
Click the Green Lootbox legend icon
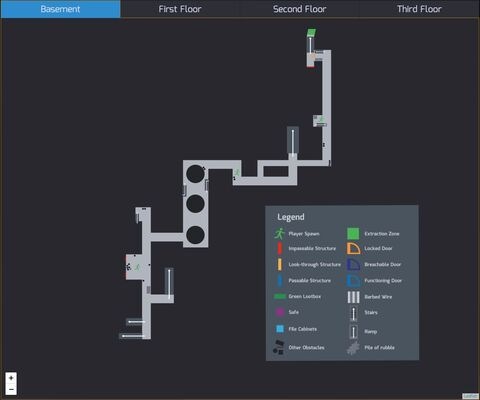pos(280,296)
